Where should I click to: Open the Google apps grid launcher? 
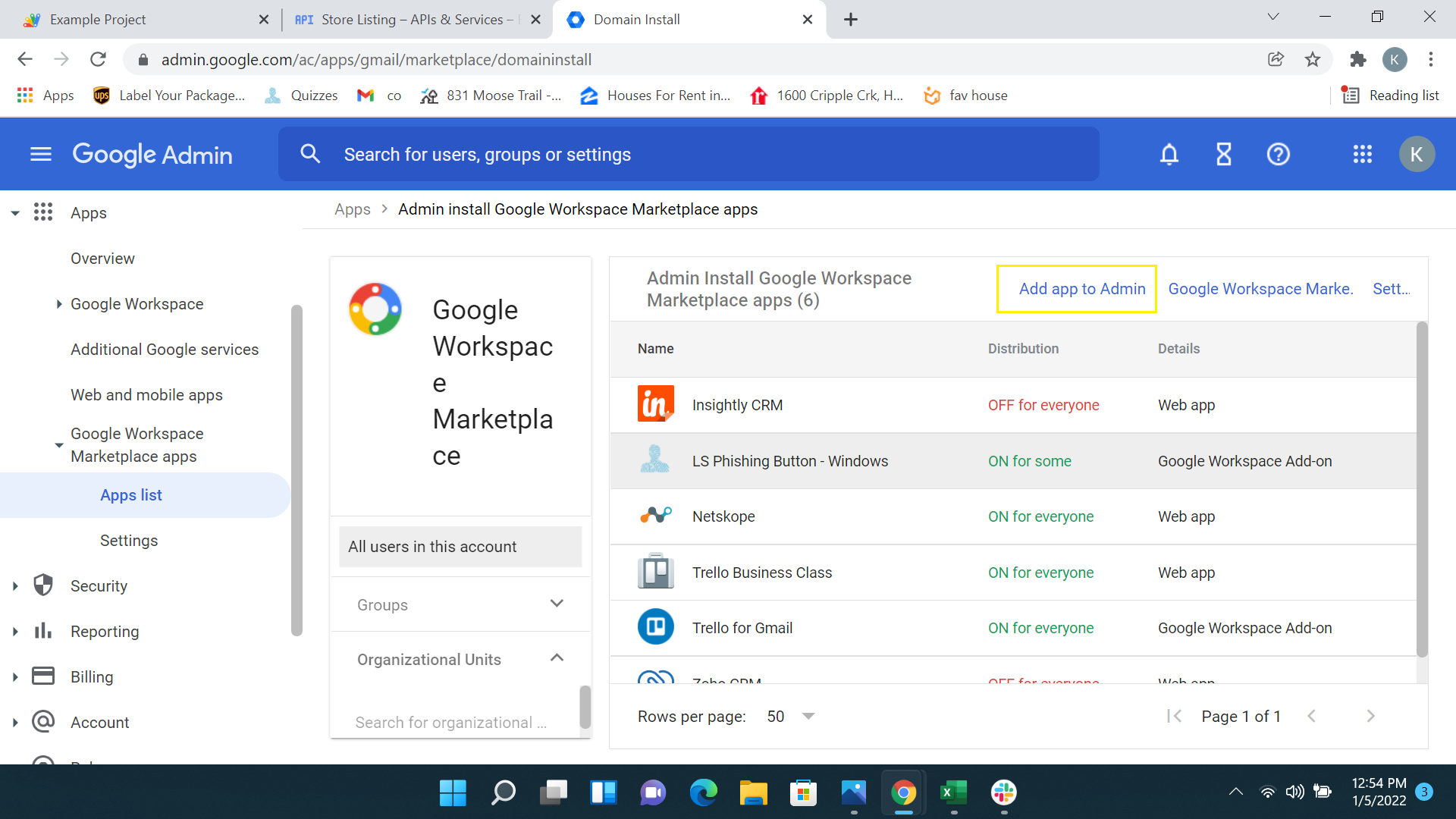tap(1363, 155)
